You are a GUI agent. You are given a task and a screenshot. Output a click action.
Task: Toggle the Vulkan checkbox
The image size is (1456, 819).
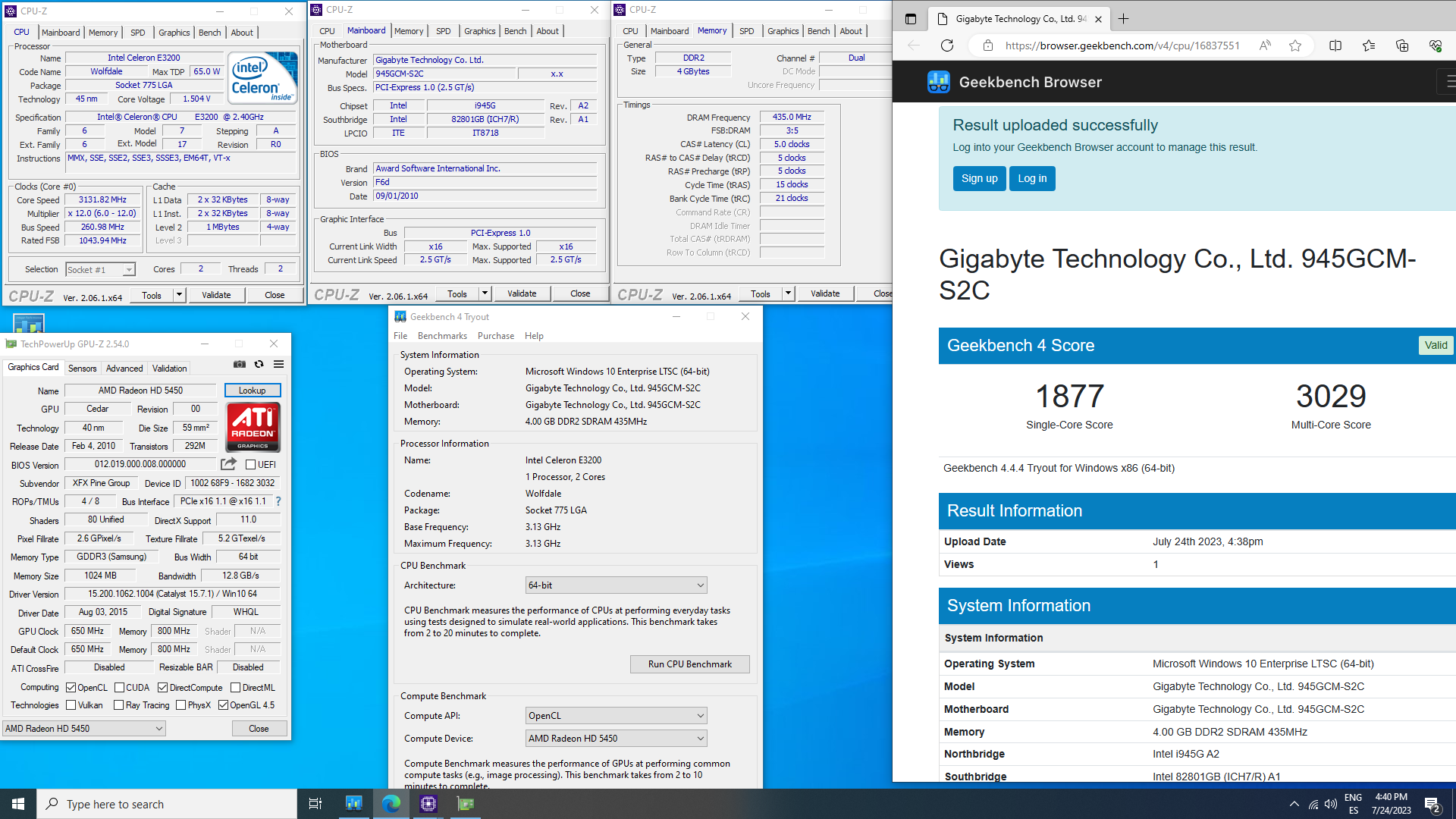coord(71,705)
